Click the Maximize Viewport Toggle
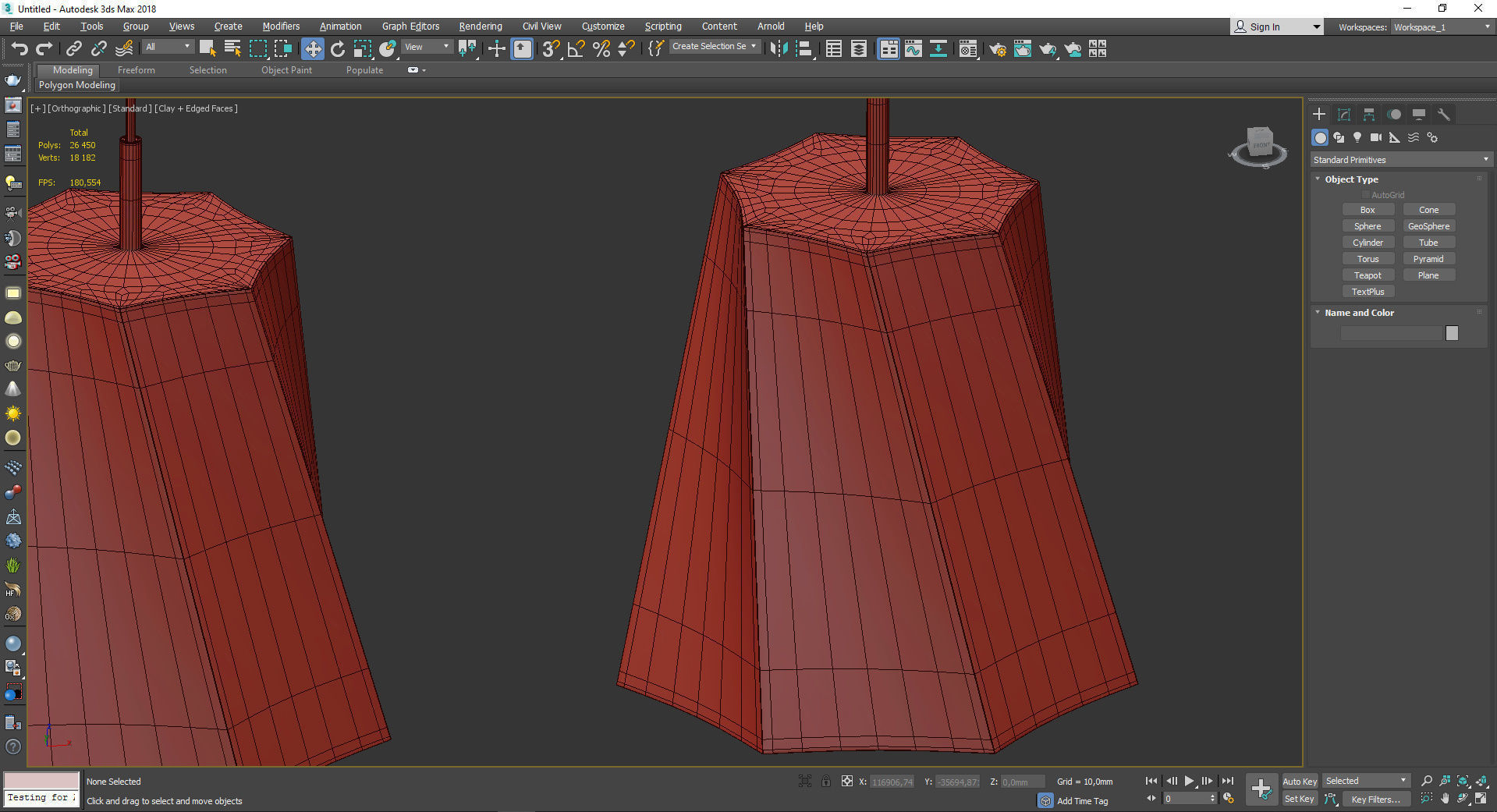Viewport: 1497px width, 812px height. 1481,799
